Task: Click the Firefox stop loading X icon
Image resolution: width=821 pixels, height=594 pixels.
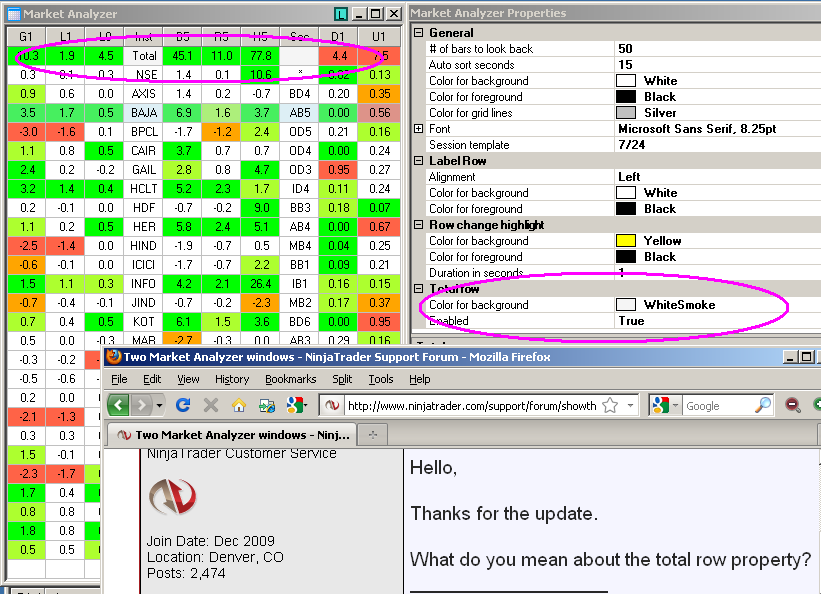Action: 211,405
